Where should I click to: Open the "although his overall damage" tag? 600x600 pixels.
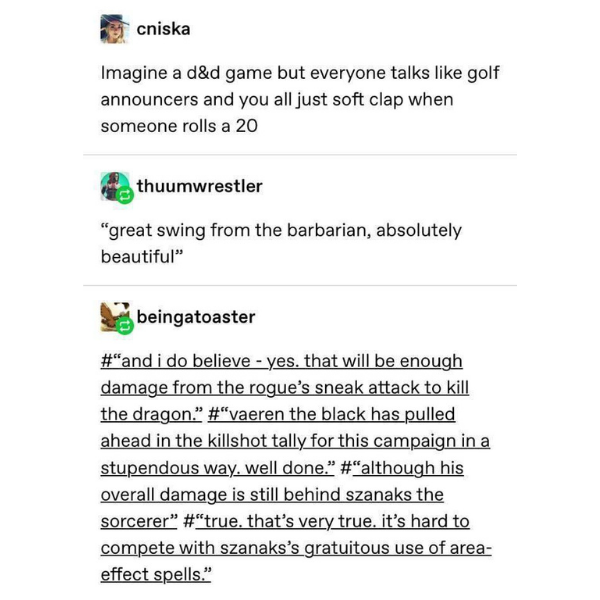tap(282, 494)
